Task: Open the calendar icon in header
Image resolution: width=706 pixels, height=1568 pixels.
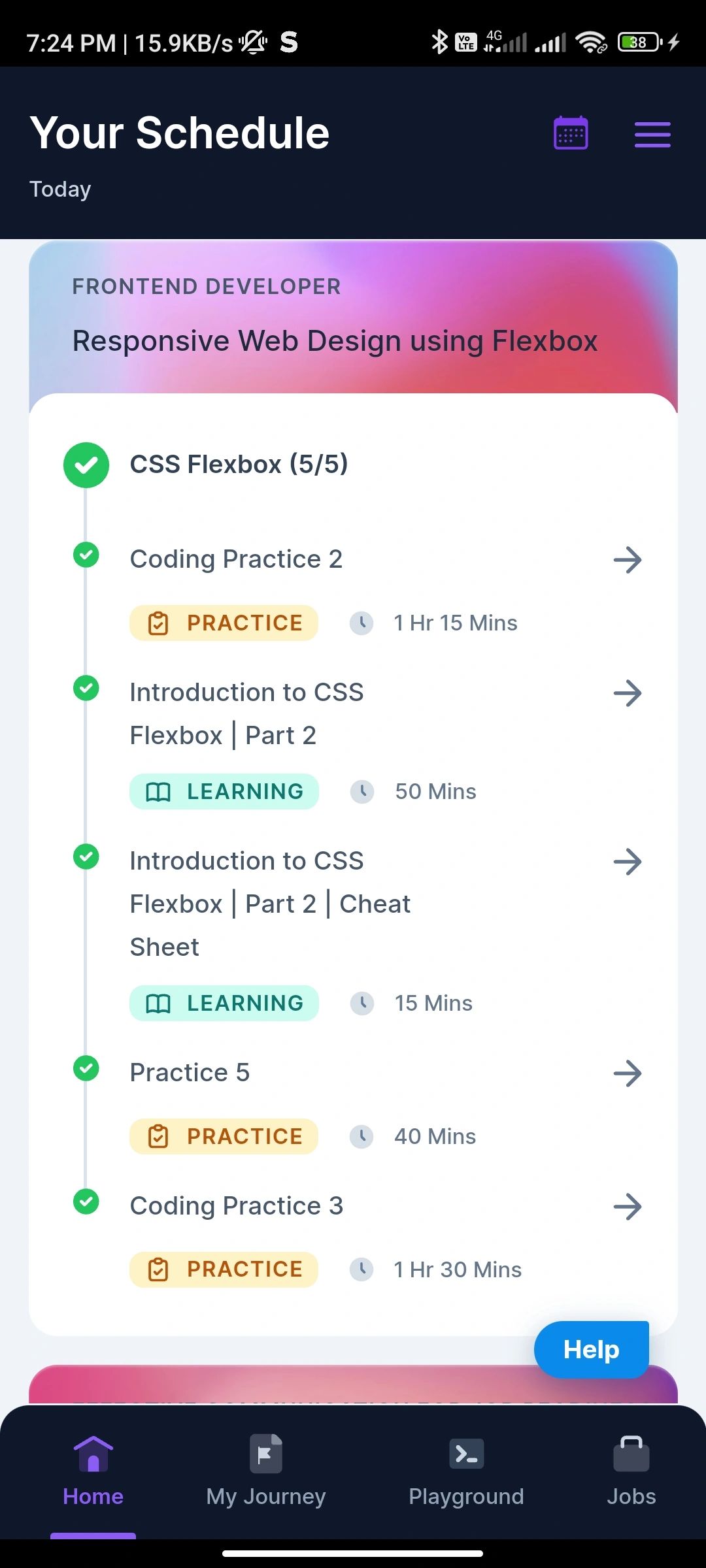Action: [571, 133]
